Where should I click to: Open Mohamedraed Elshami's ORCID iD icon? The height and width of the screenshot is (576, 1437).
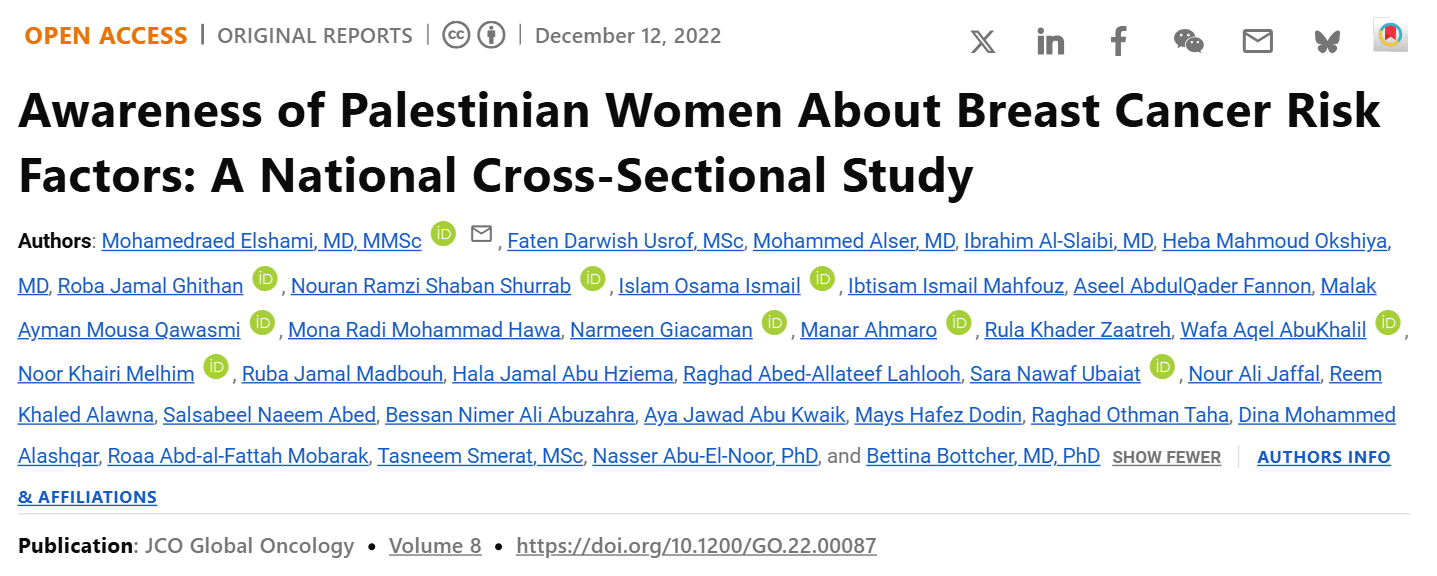pos(443,235)
